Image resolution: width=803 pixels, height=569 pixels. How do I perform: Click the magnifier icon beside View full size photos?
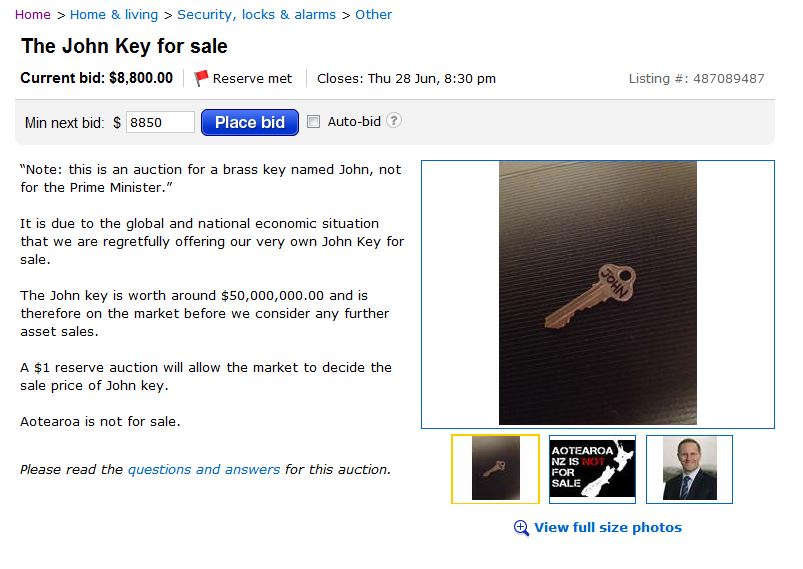(x=521, y=528)
